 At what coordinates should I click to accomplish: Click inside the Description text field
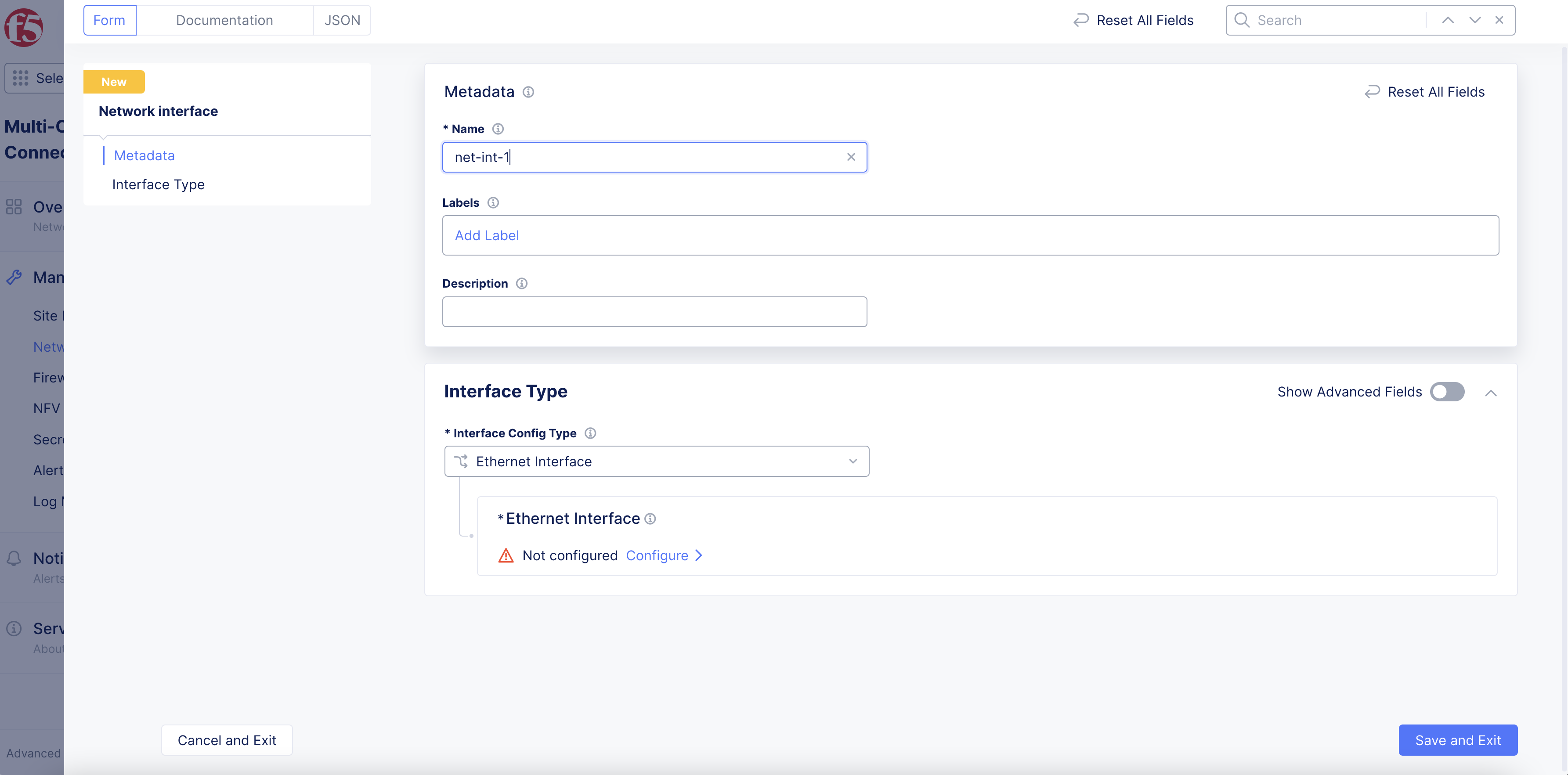pos(654,311)
